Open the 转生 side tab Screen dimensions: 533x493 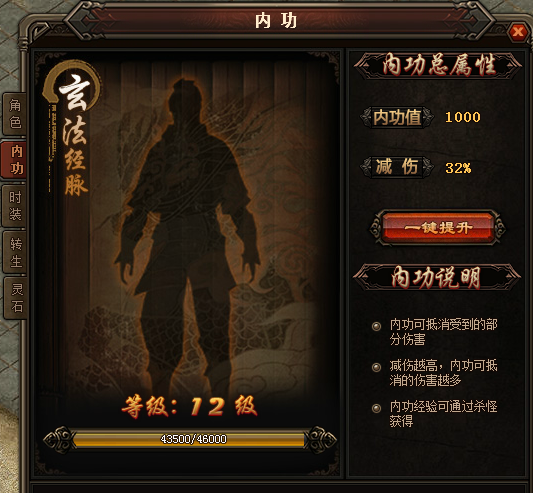pyautogui.click(x=15, y=252)
